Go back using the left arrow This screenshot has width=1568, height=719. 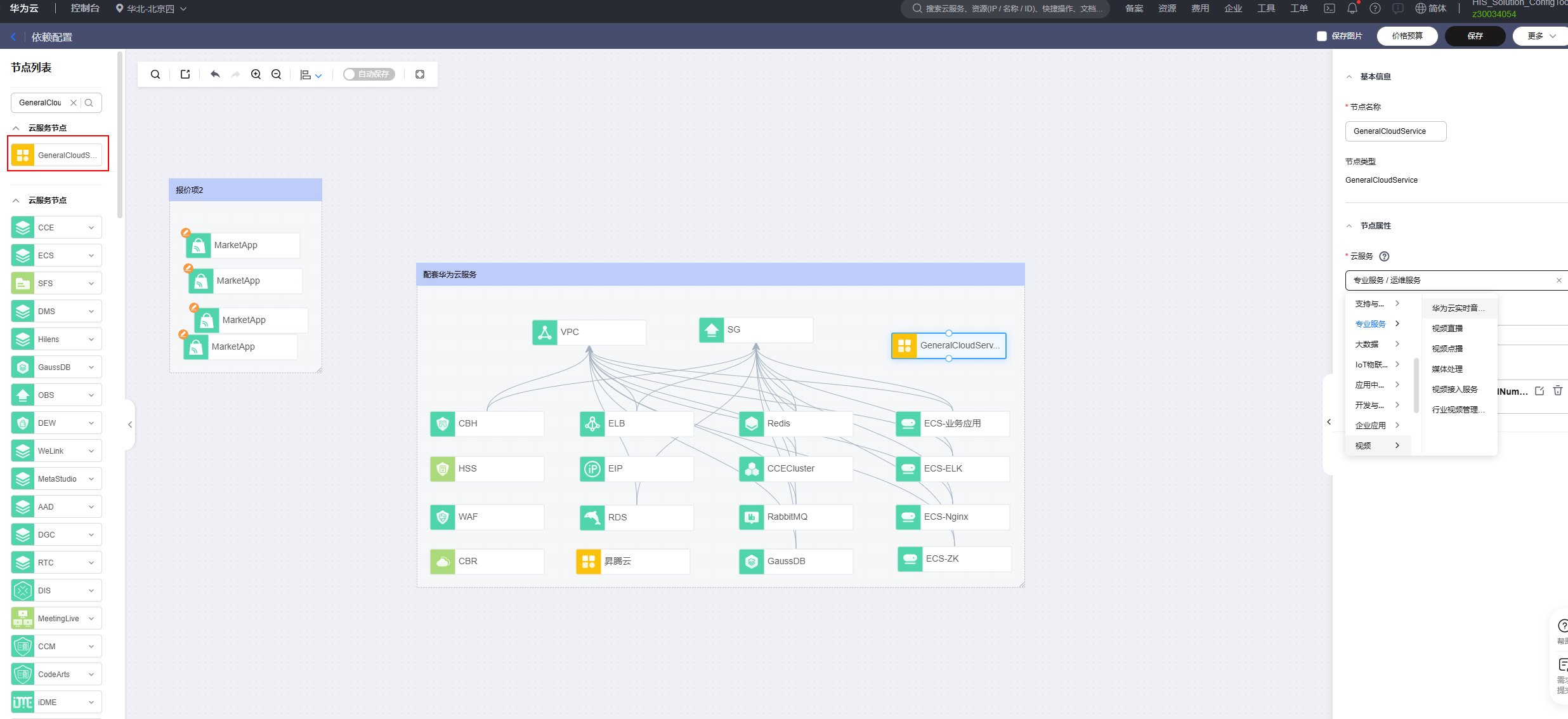pos(13,37)
